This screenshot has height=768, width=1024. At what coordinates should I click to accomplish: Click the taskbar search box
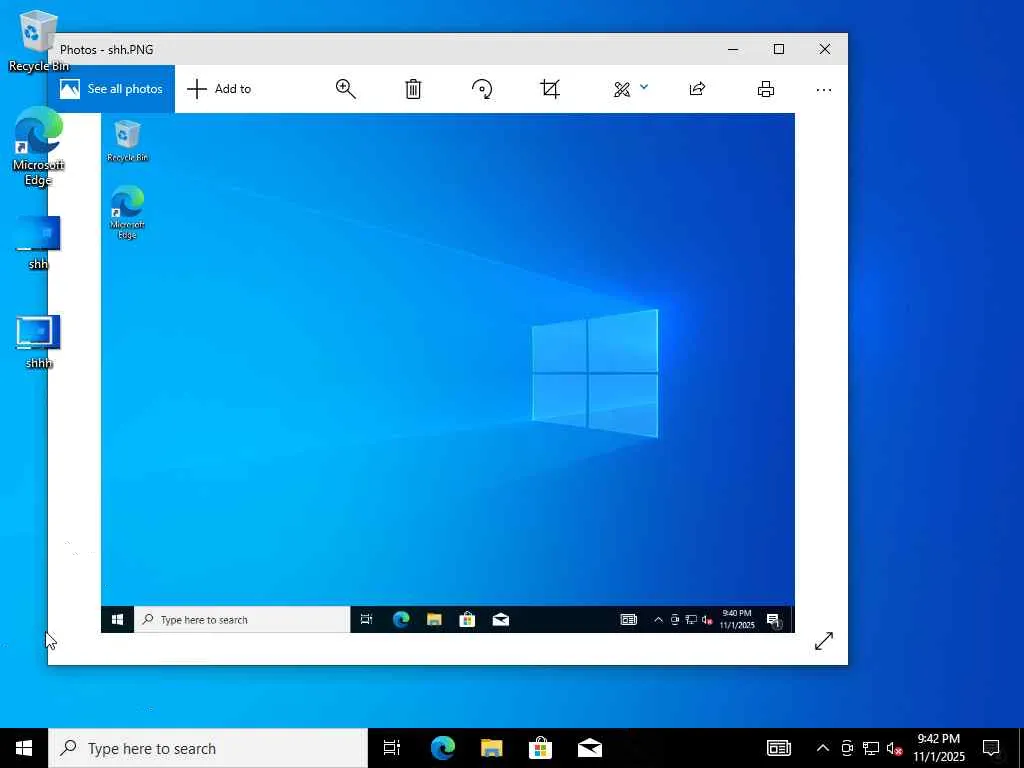pyautogui.click(x=208, y=748)
